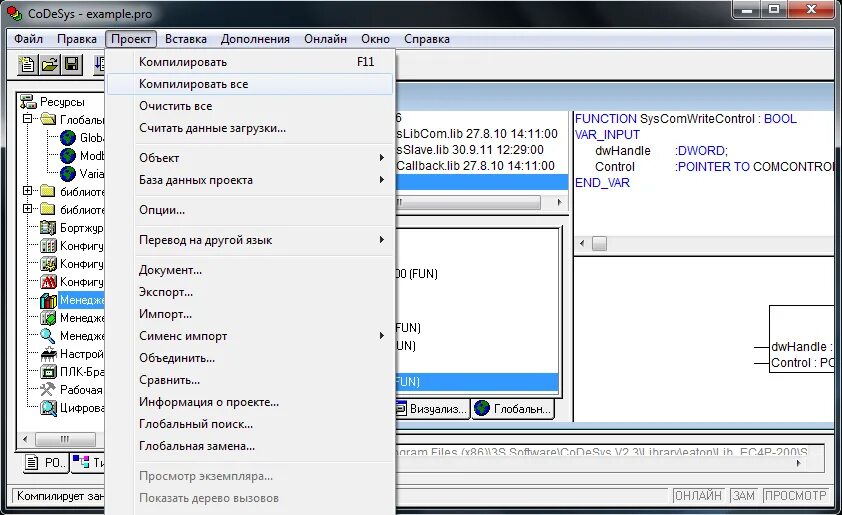This screenshot has height=515, width=842.
Task: Click the ЗАМ status bar indicator
Action: click(744, 495)
